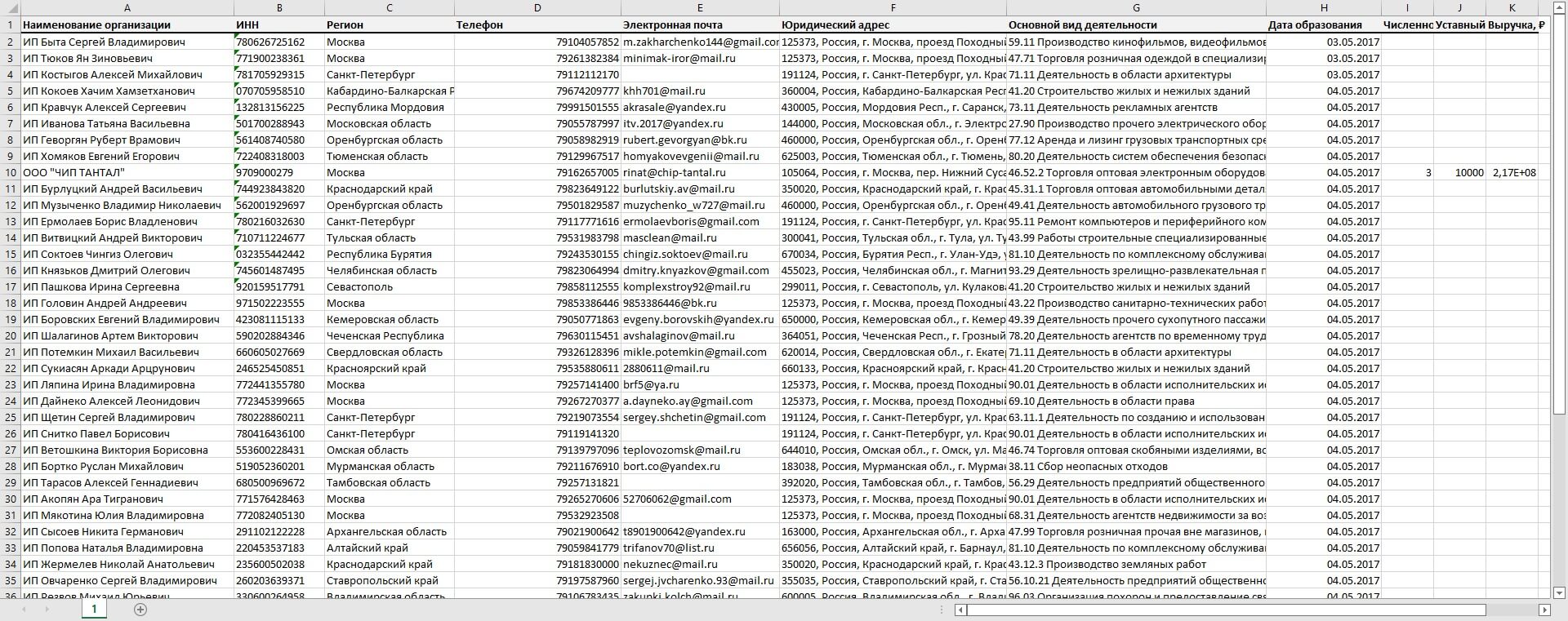The height and width of the screenshot is (621, 1568).
Task: Select cell 'ИП Бортко Руслан Михайлович'
Action: click(127, 466)
